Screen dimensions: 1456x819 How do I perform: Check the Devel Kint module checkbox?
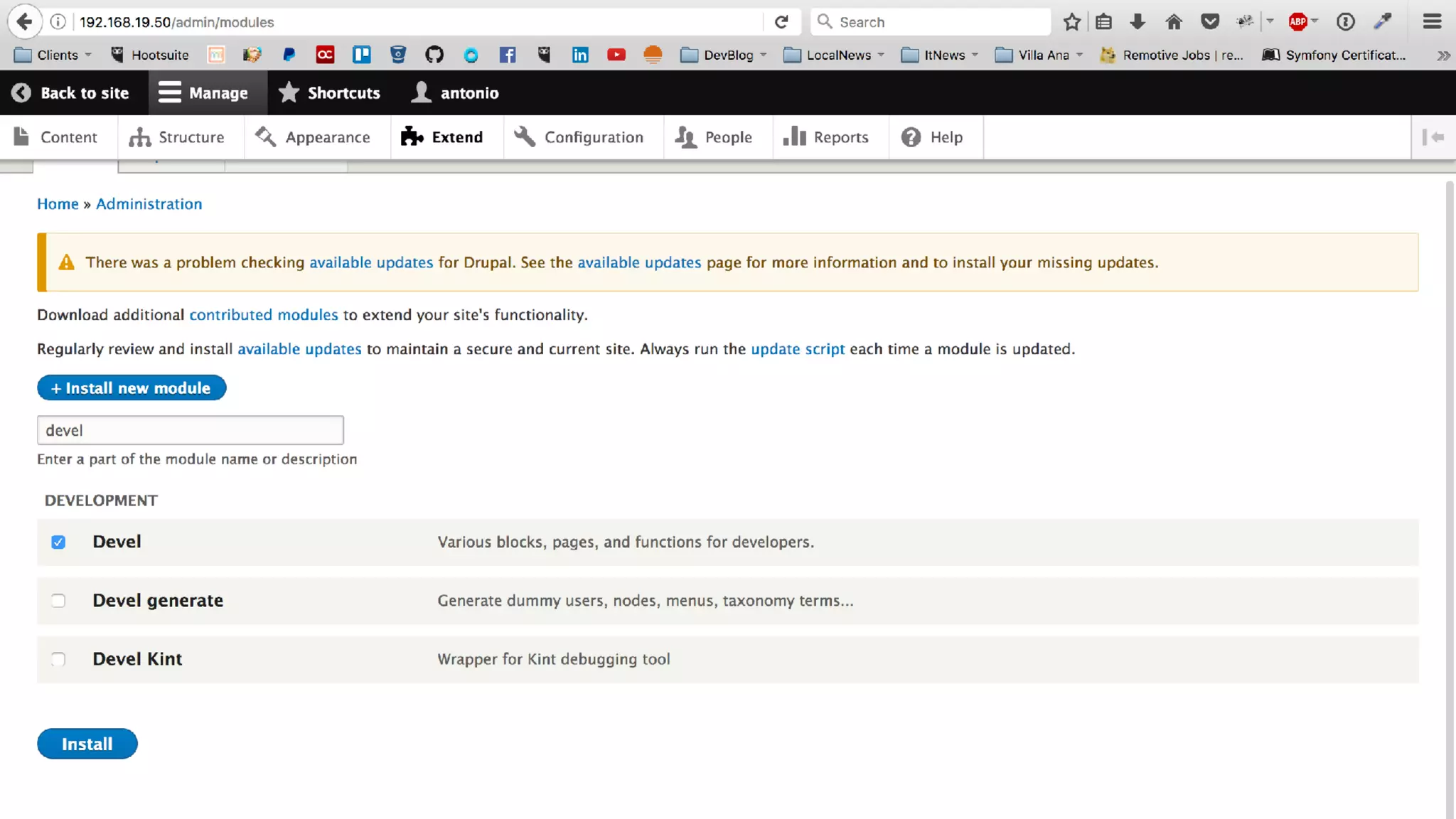(x=58, y=659)
